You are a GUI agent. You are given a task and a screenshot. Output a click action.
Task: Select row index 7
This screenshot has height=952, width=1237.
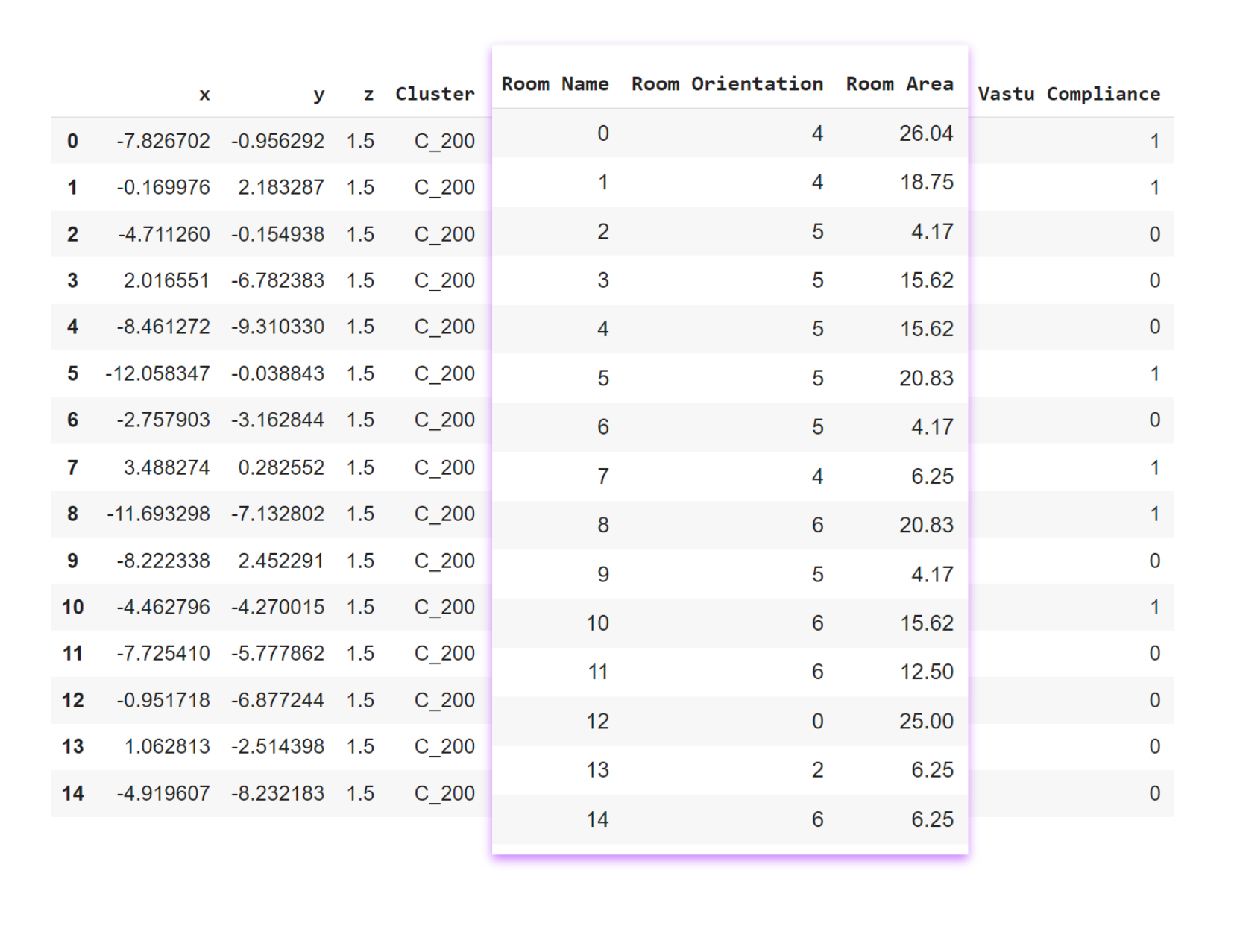72,467
